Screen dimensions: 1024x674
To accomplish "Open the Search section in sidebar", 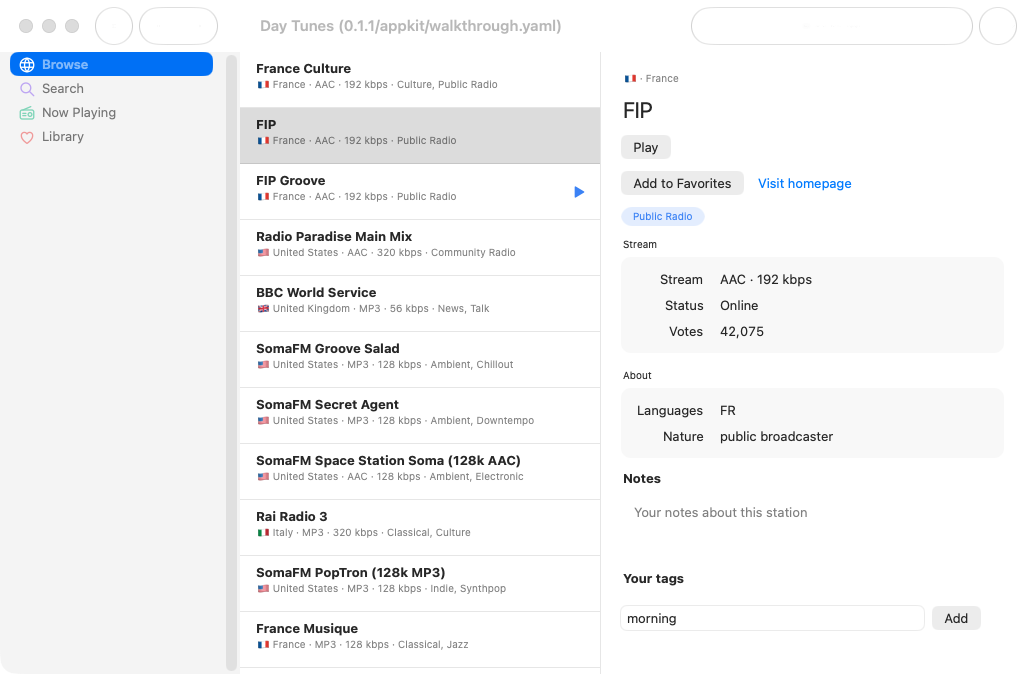I will tap(111, 88).
